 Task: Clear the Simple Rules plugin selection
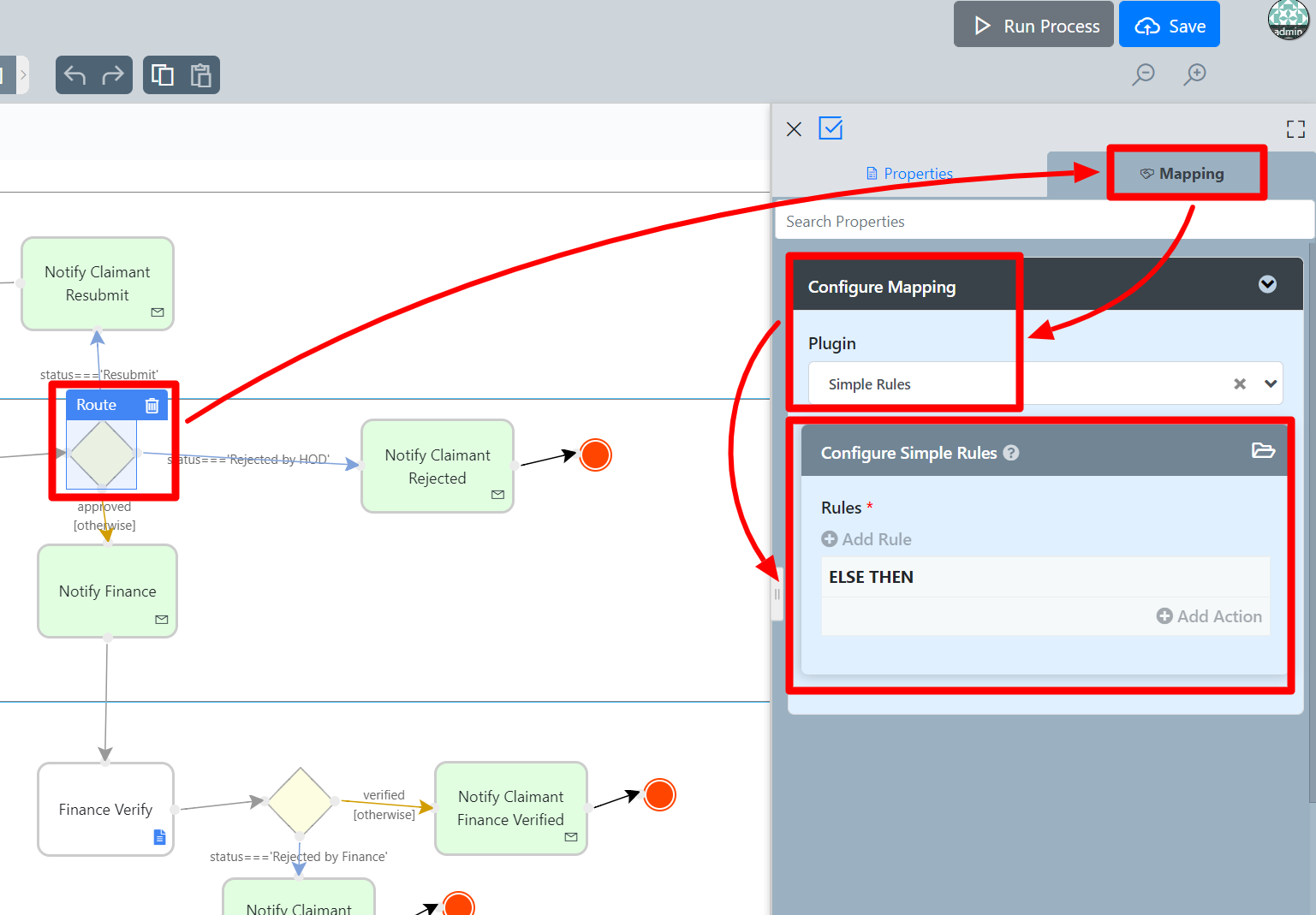pos(1239,384)
